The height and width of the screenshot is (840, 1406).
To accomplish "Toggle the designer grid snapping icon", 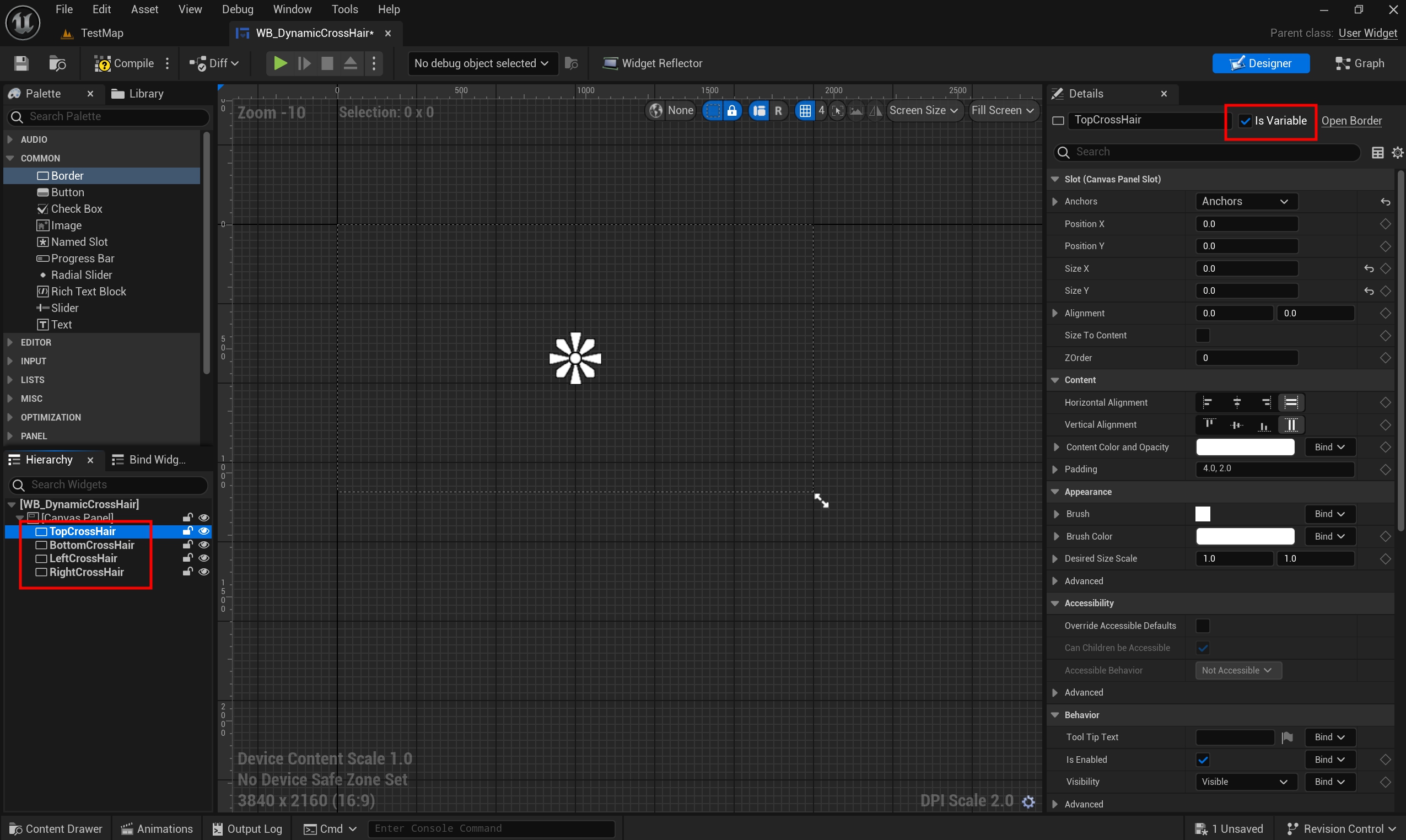I will pyautogui.click(x=804, y=110).
